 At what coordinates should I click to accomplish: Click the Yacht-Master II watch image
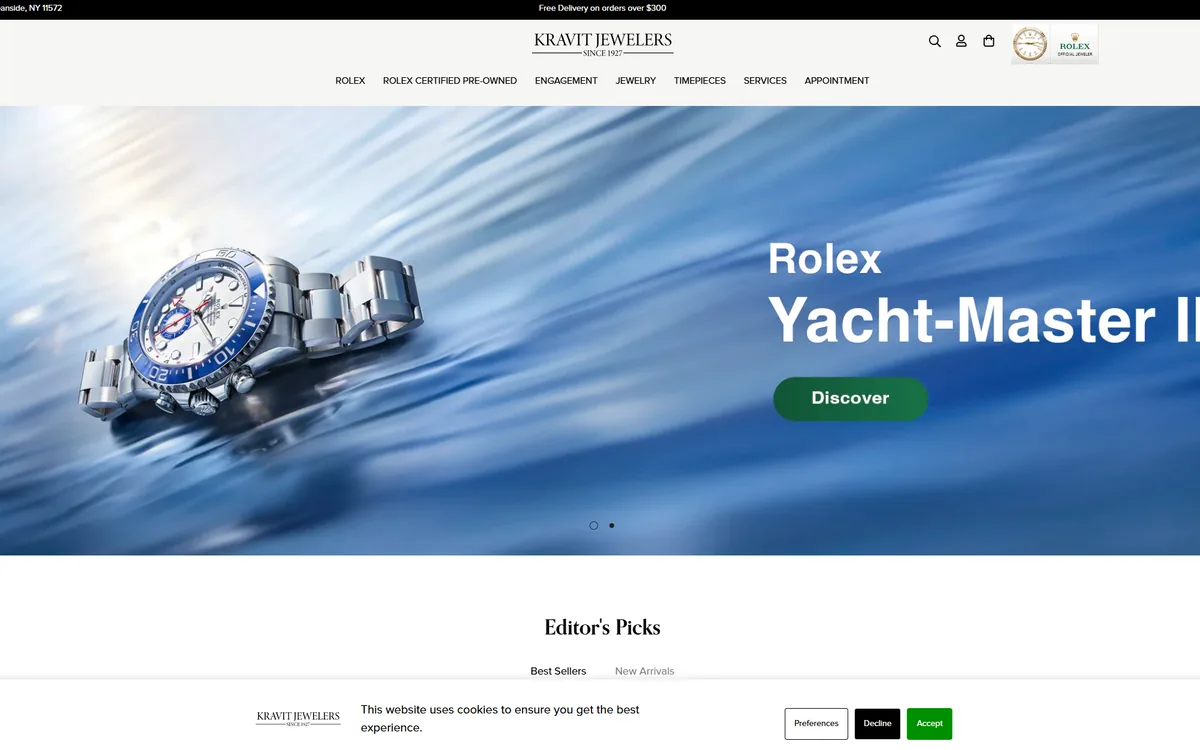pyautogui.click(x=250, y=332)
